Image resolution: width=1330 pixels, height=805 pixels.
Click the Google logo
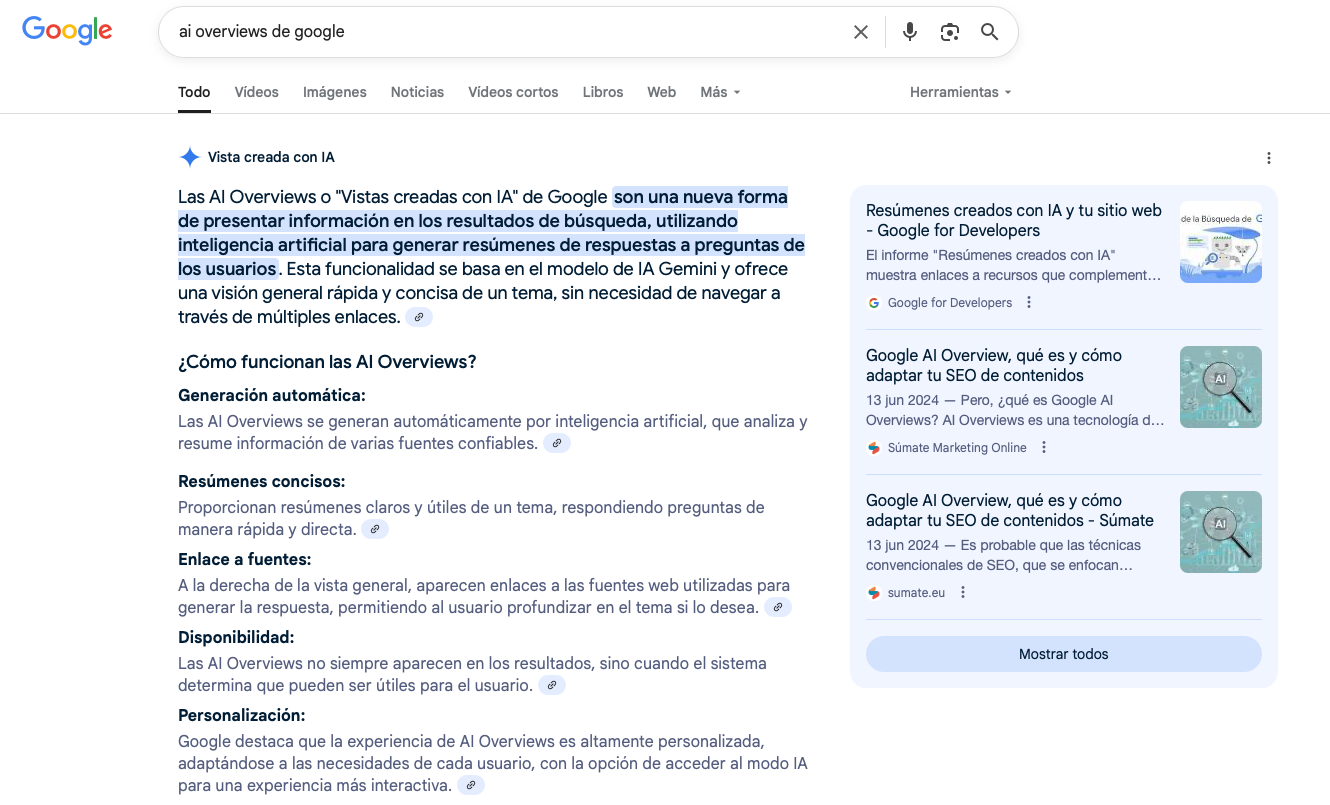(x=67, y=31)
